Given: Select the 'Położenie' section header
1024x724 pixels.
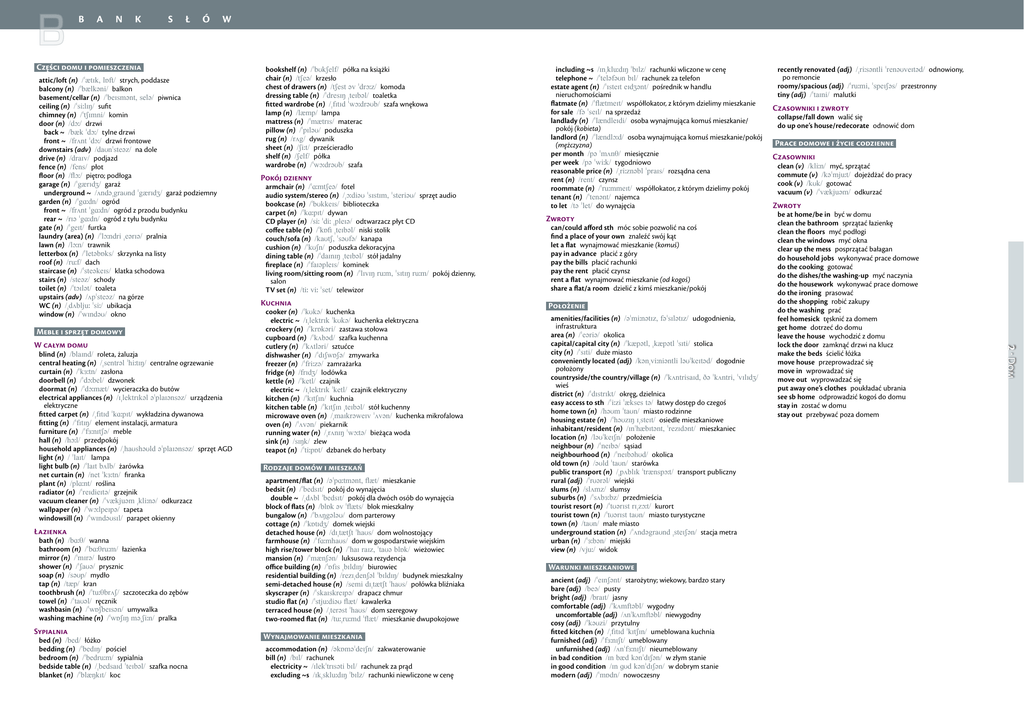Looking at the screenshot, I should coord(567,305).
